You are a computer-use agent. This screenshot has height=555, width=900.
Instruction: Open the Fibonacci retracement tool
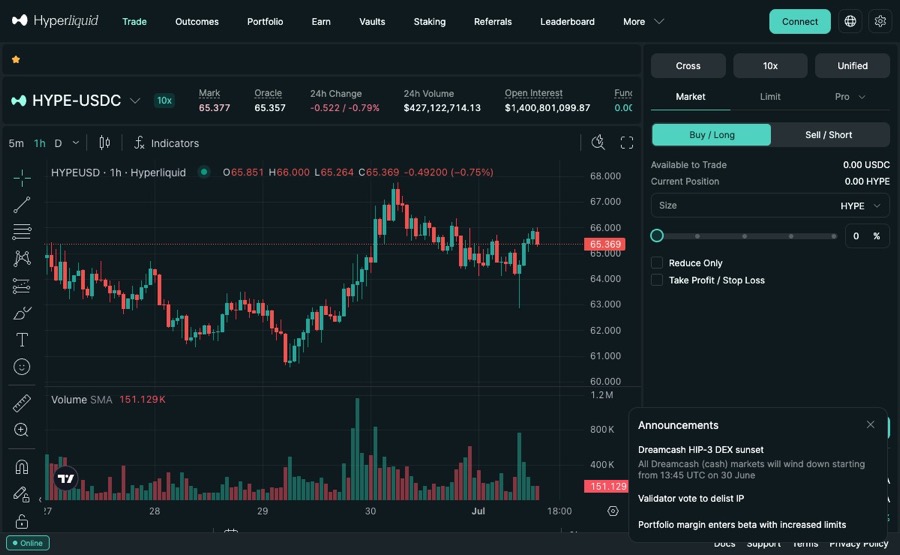coord(22,231)
